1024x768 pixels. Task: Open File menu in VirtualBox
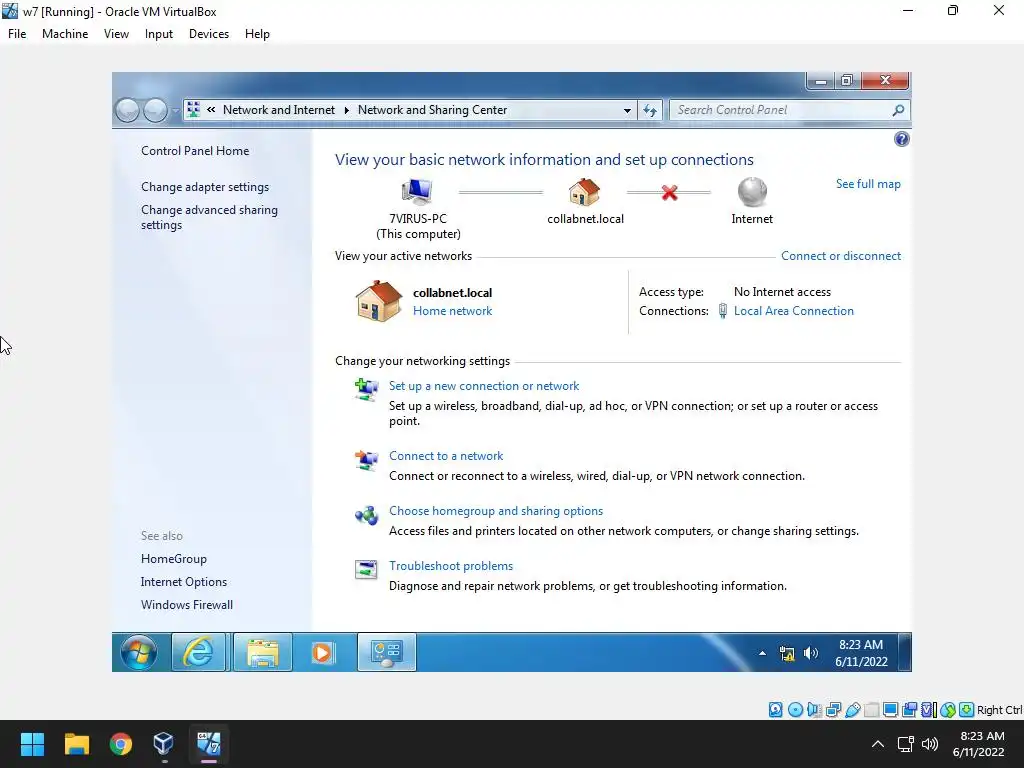[x=17, y=34]
